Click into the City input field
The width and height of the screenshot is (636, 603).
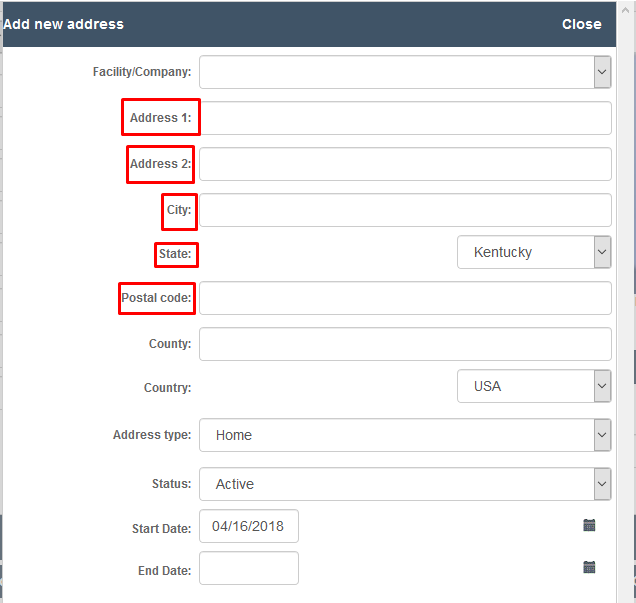coord(405,210)
